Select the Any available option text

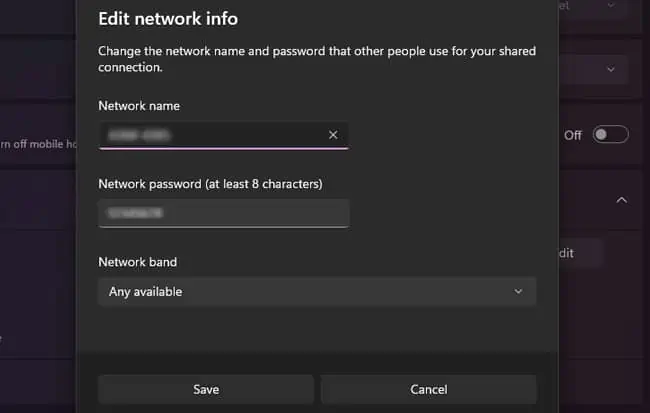tap(146, 292)
